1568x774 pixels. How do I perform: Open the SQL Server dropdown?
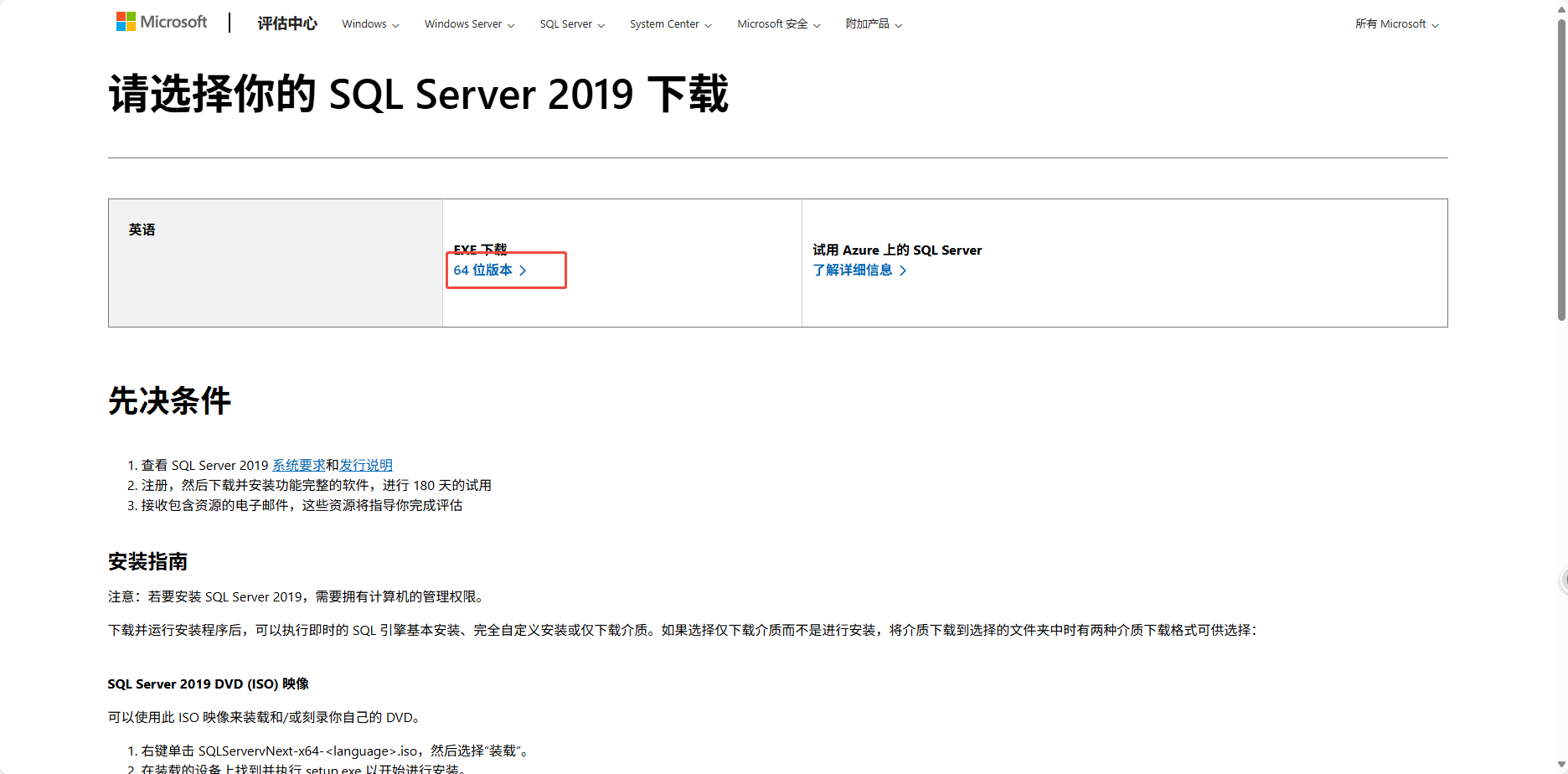602,24
